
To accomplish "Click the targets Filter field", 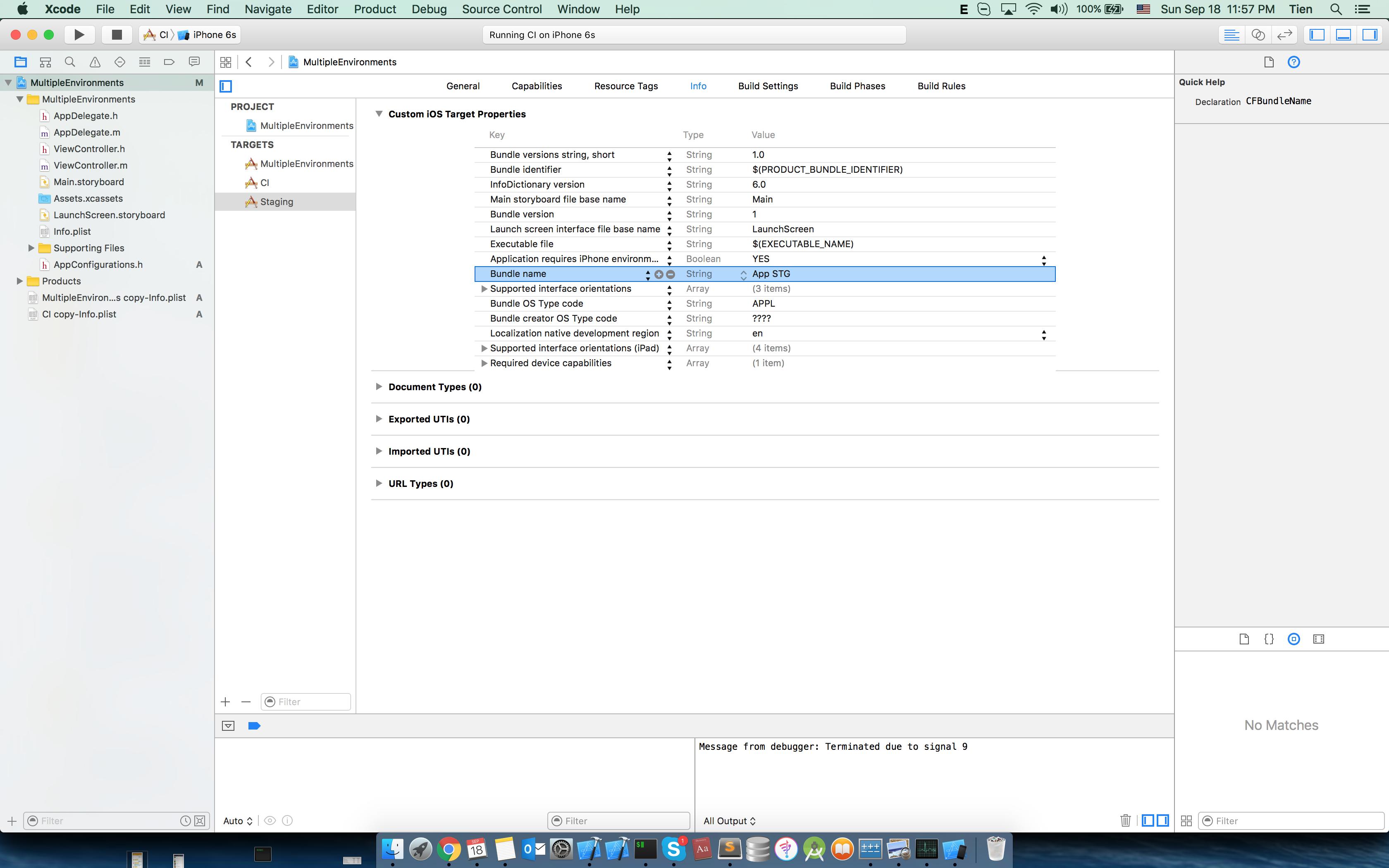I will click(x=305, y=701).
